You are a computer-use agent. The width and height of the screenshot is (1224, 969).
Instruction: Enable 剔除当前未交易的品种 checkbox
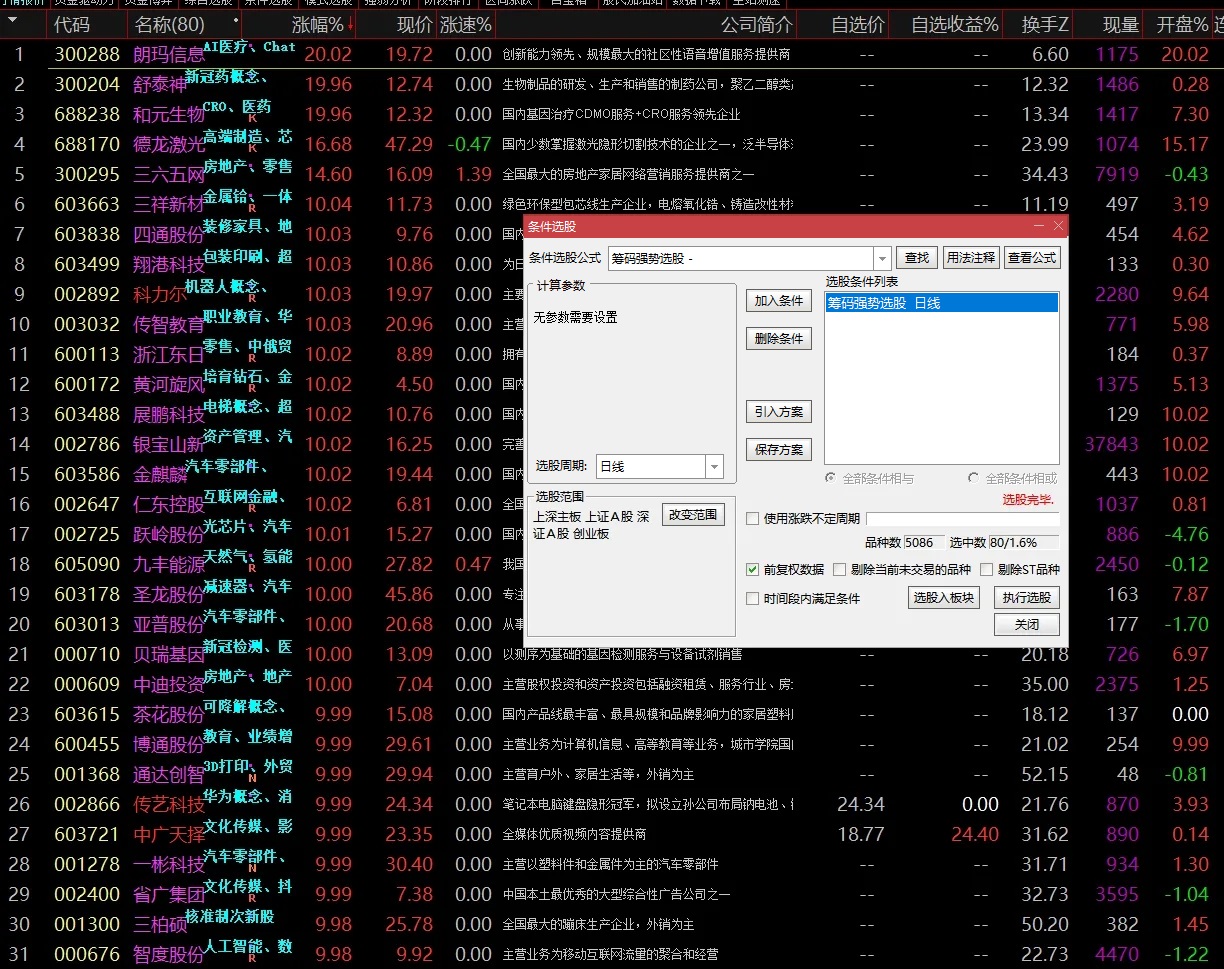(840, 569)
